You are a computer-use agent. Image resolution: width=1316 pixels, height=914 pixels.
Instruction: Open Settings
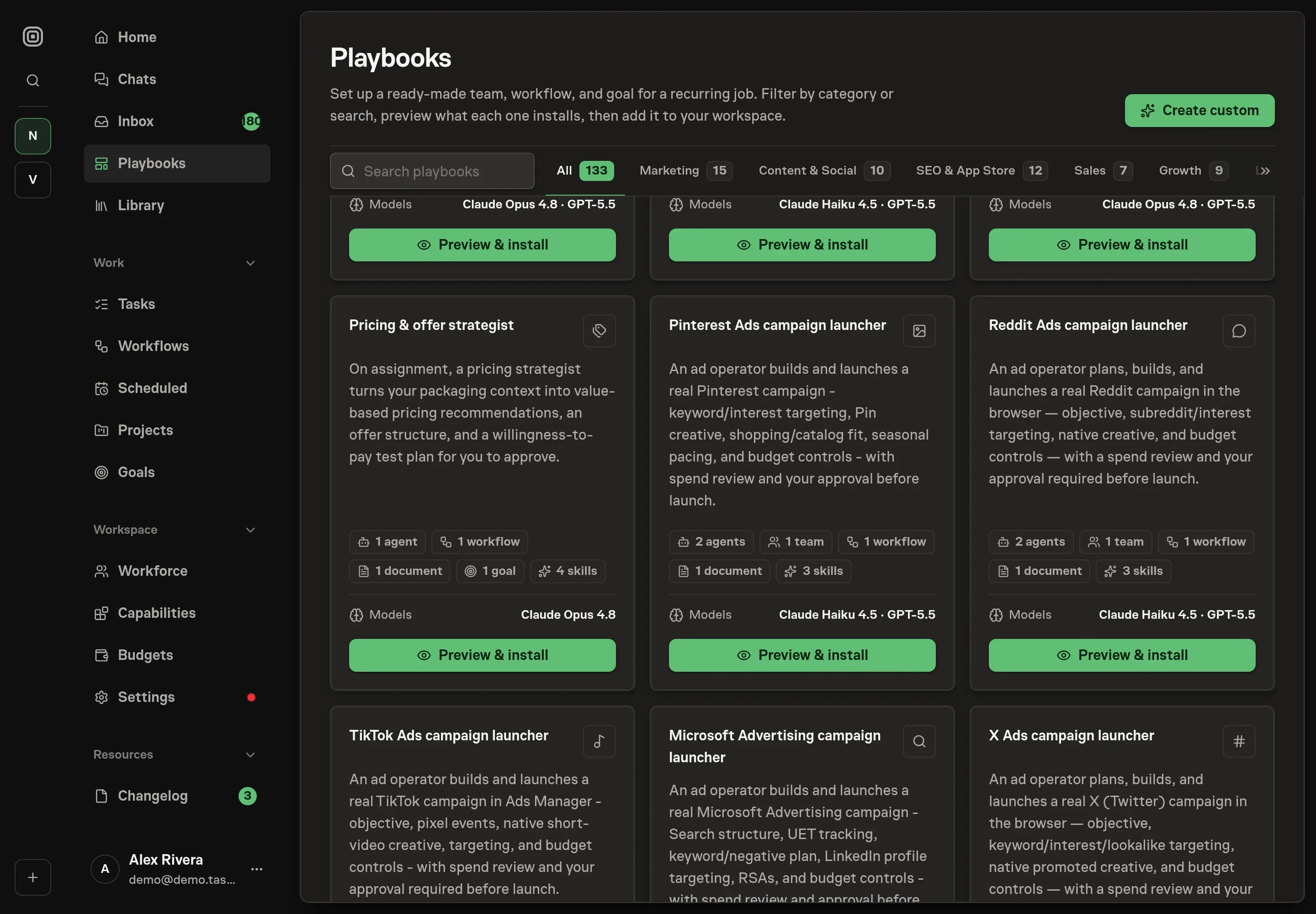(177, 697)
